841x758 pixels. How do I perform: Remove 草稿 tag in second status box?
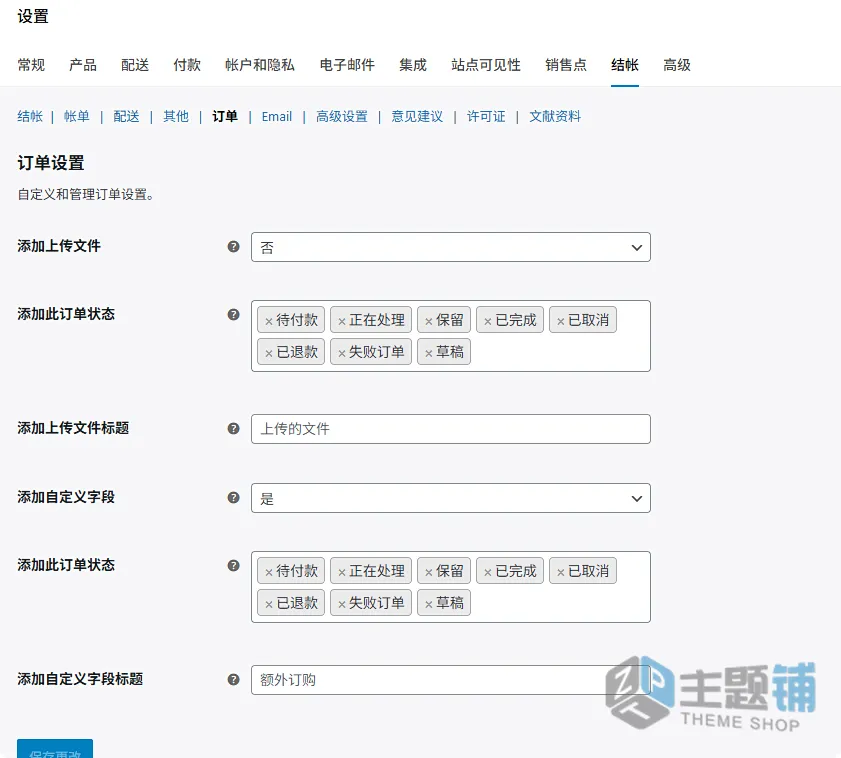429,604
